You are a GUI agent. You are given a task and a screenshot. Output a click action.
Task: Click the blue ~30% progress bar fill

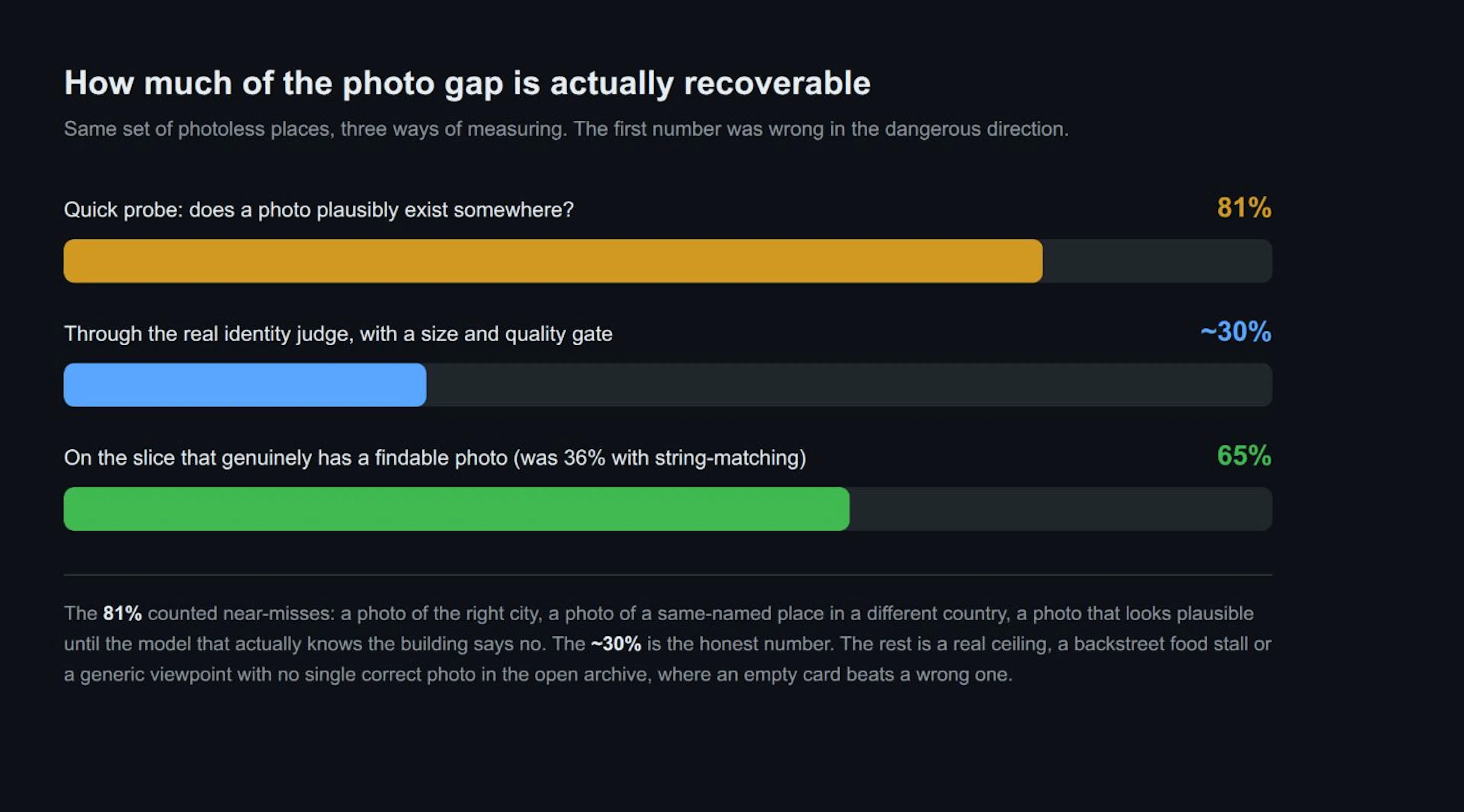[x=245, y=385]
